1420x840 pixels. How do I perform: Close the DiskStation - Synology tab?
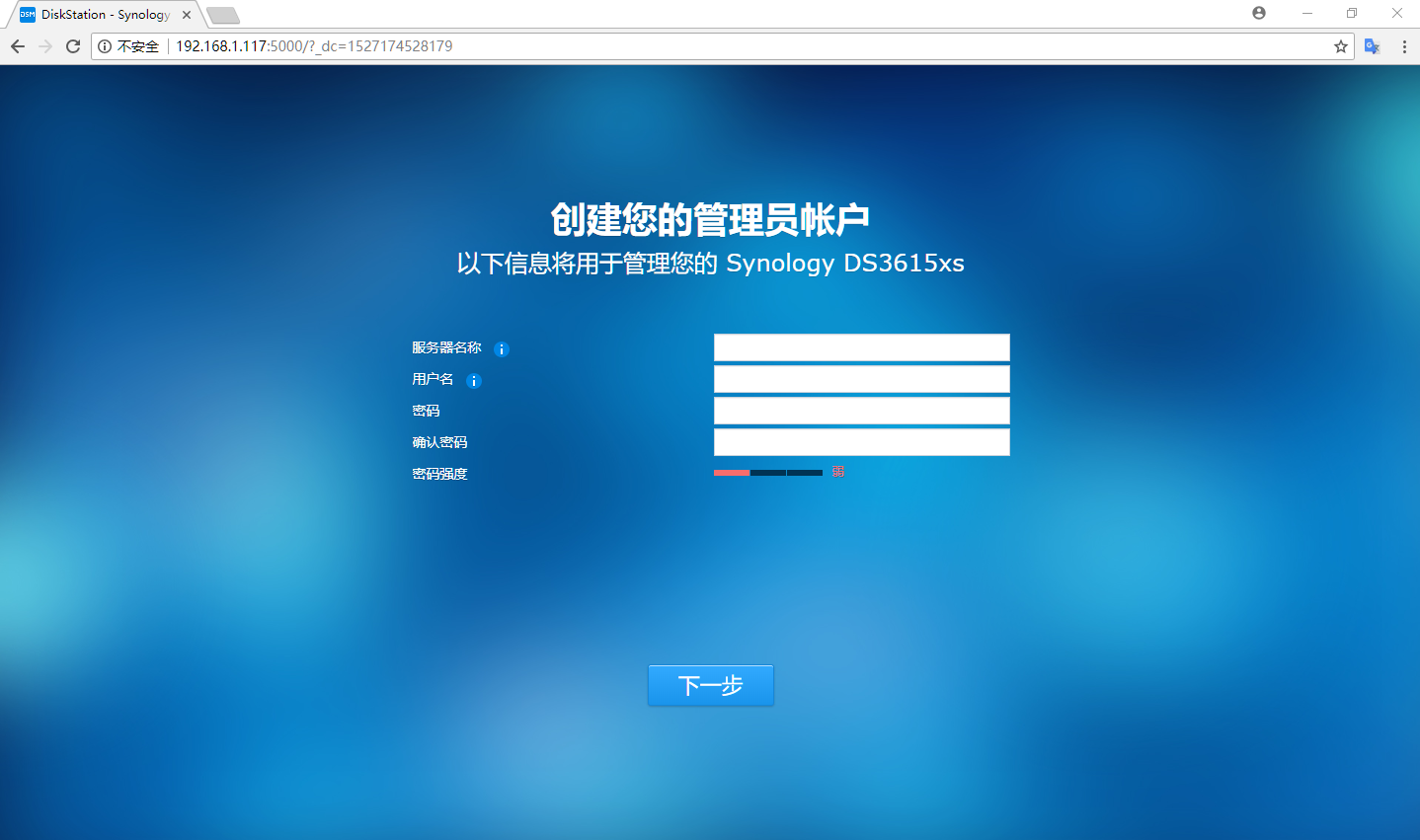point(187,15)
